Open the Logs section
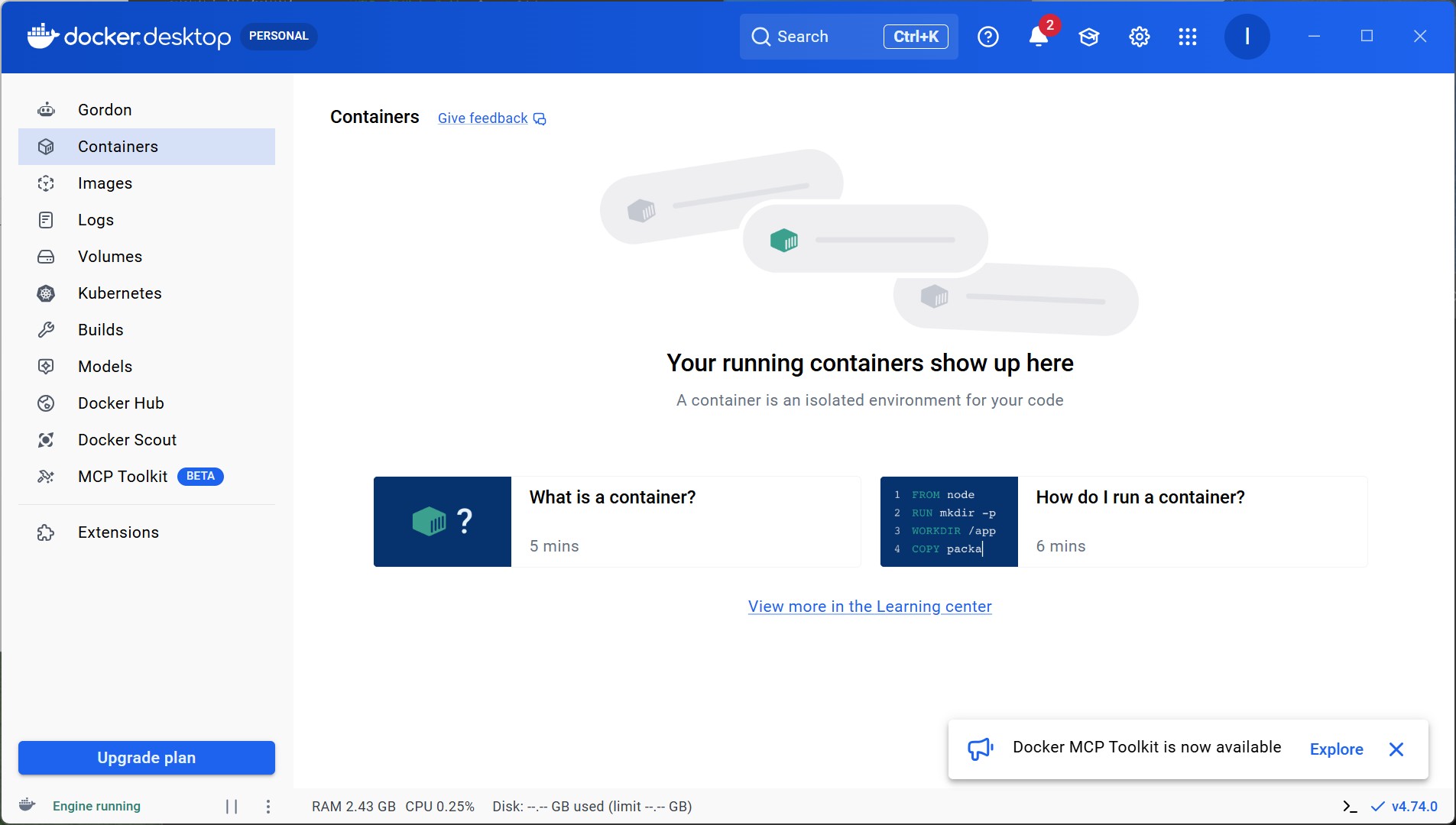The image size is (1456, 825). pos(147,220)
